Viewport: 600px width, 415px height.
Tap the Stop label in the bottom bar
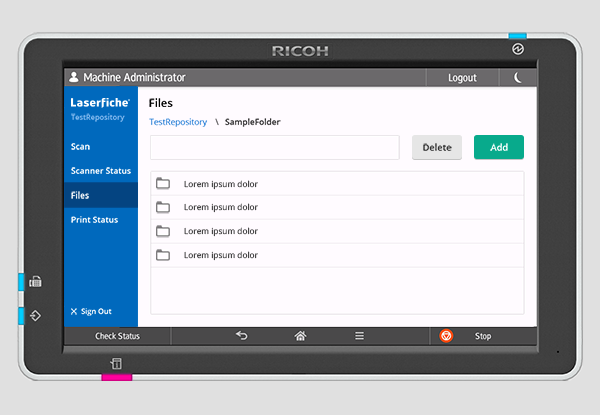pyautogui.click(x=483, y=336)
